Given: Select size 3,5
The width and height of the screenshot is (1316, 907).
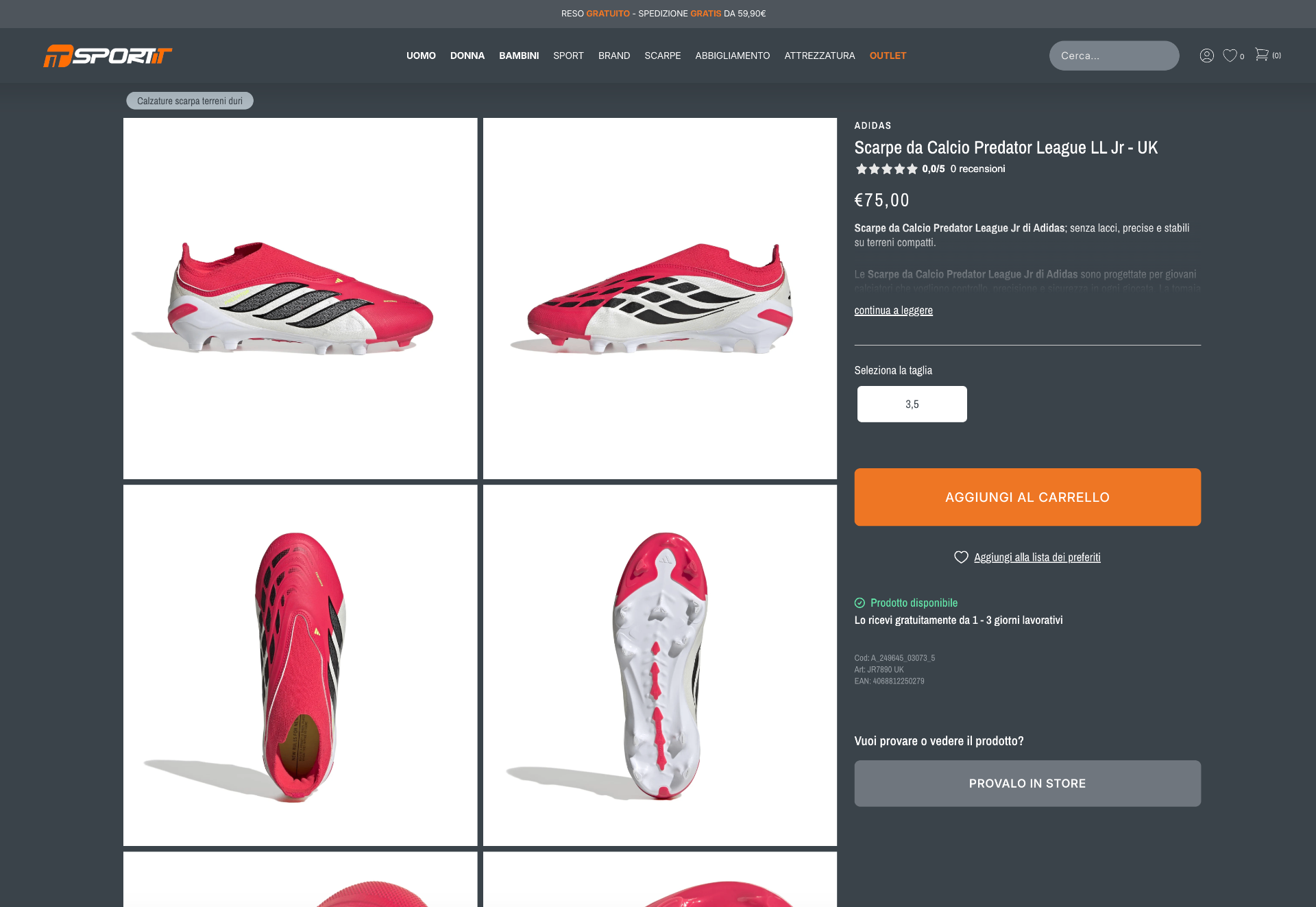Looking at the screenshot, I should (x=912, y=404).
